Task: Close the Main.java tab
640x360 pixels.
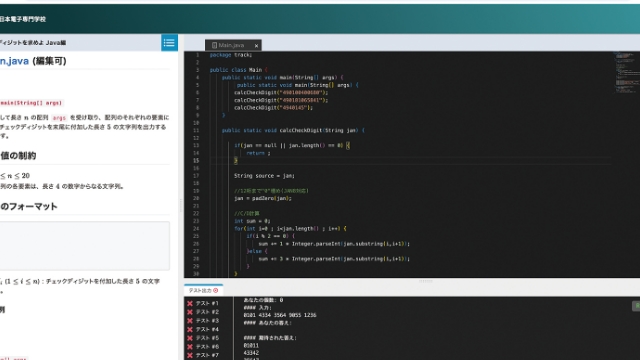Action: point(256,46)
